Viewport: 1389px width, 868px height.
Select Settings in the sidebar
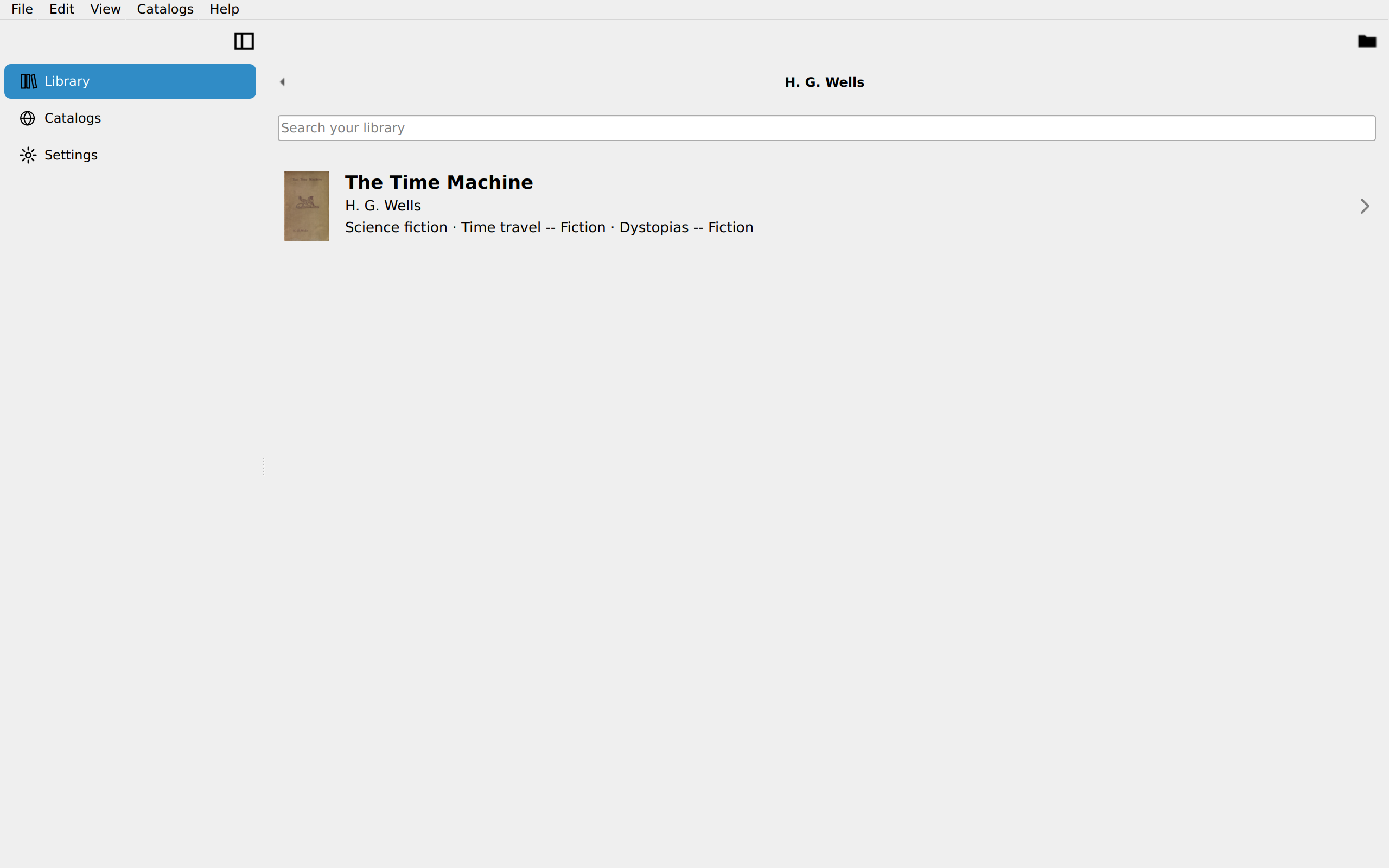click(130, 155)
